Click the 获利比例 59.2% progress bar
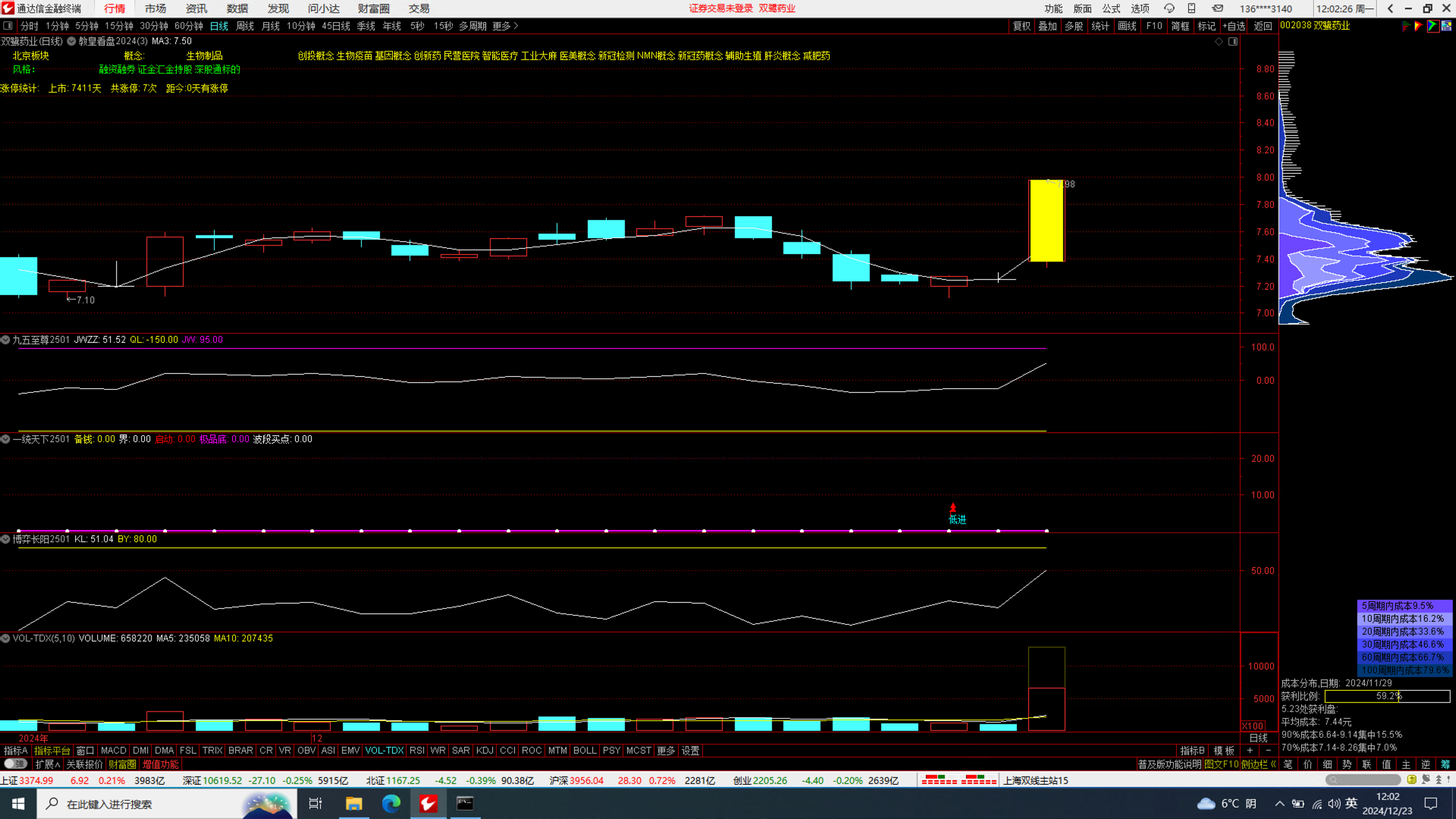This screenshot has height=819, width=1456. click(x=1387, y=696)
